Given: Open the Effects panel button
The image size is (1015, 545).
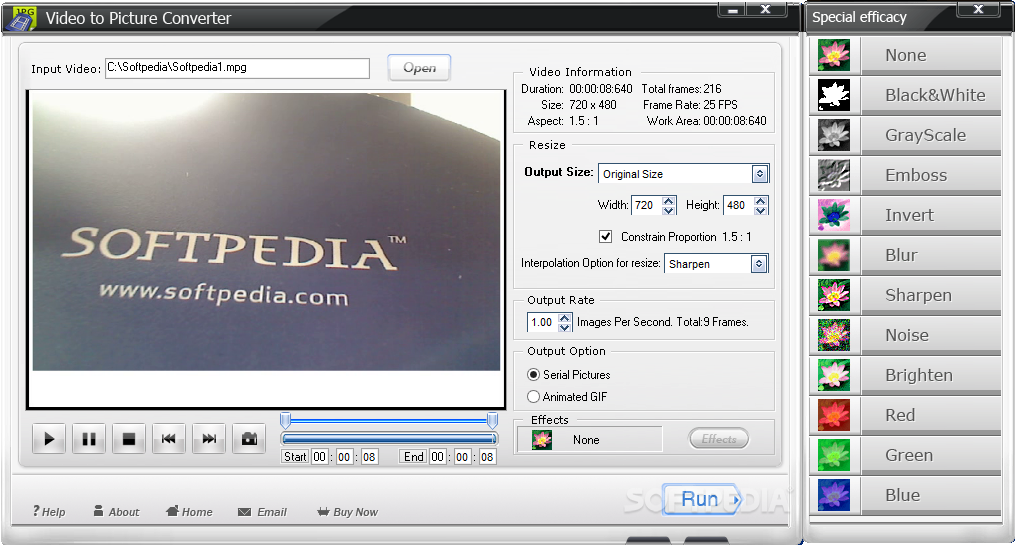Looking at the screenshot, I should click(719, 439).
